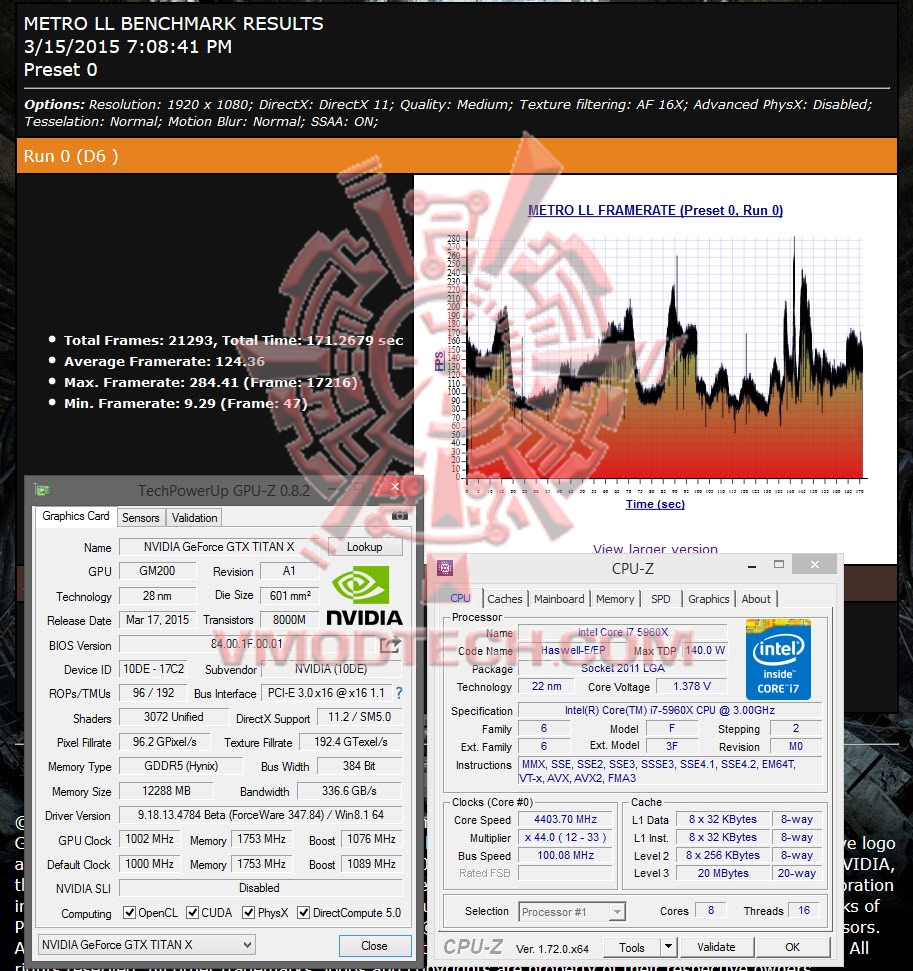Image resolution: width=913 pixels, height=971 pixels.
Task: Open the Graphics tab in CPU-Z
Action: pyautogui.click(x=708, y=599)
